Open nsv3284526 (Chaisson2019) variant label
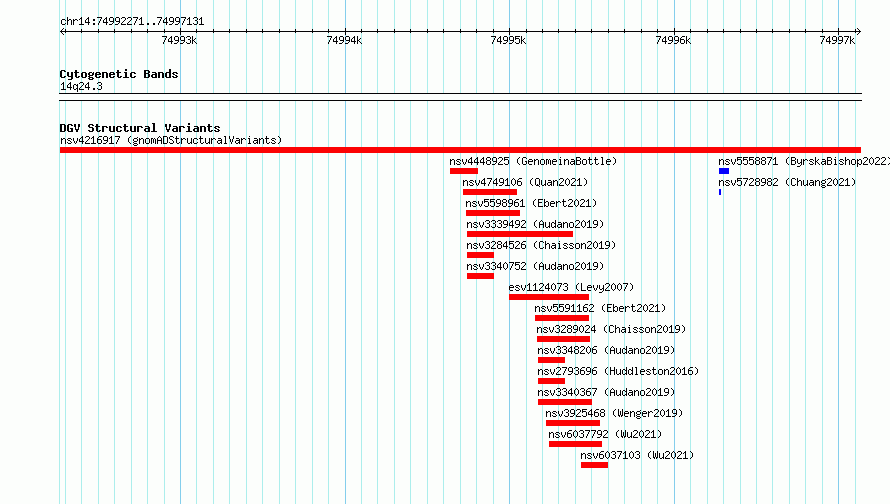The image size is (890, 504). pyautogui.click(x=541, y=245)
